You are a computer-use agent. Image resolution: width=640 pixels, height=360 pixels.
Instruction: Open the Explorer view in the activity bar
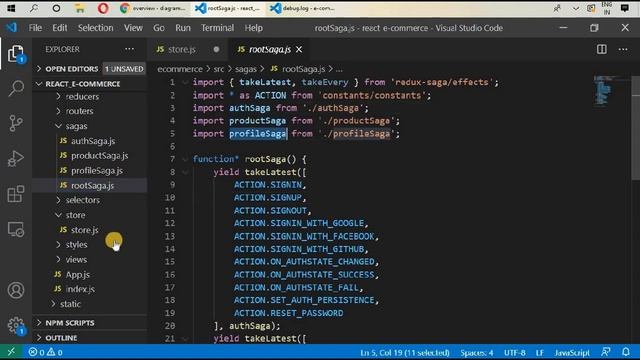tap(16, 53)
